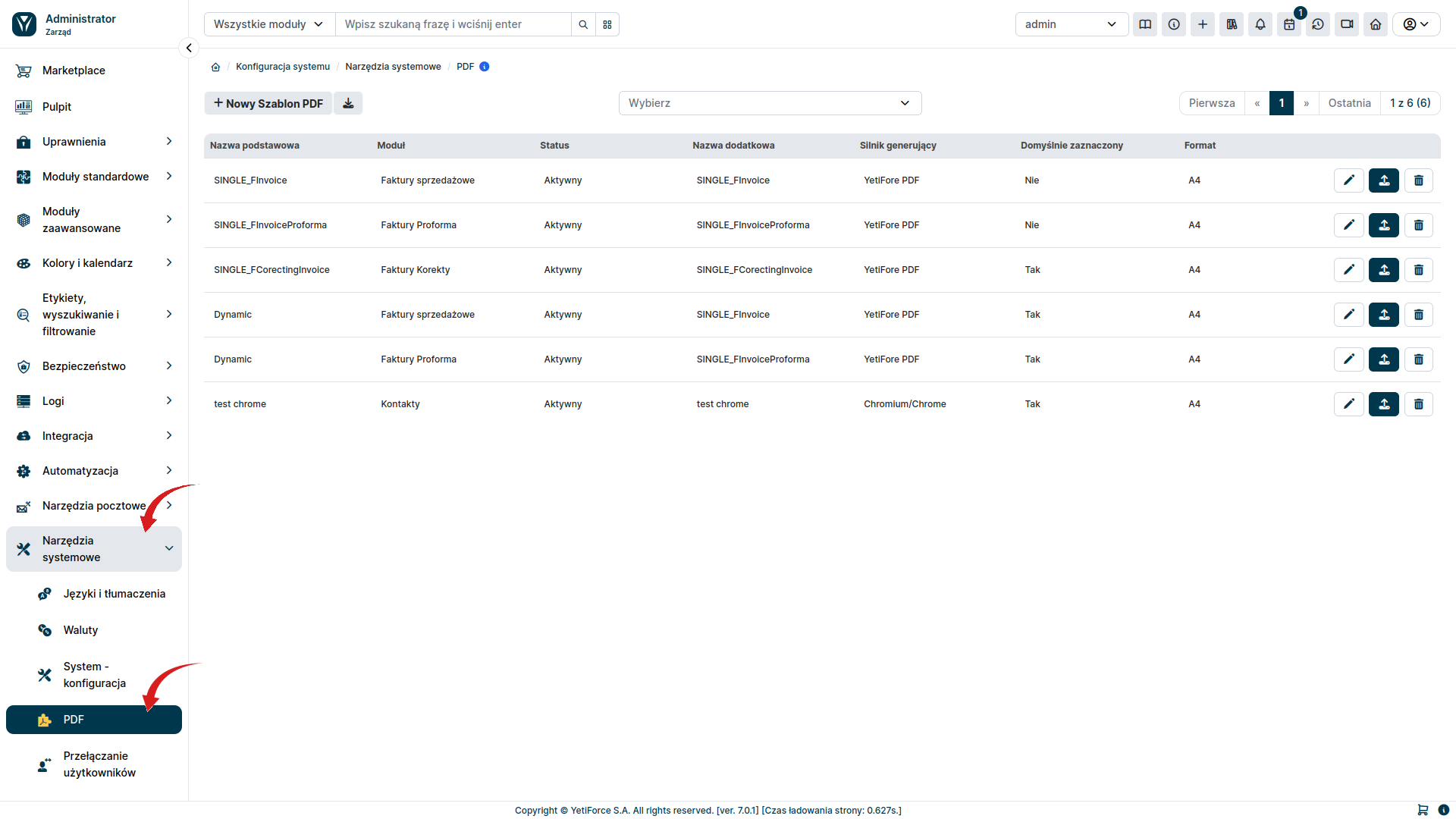Screen dimensions: 1456x819
Task: Click the breadcrumb home icon
Action: (x=215, y=67)
